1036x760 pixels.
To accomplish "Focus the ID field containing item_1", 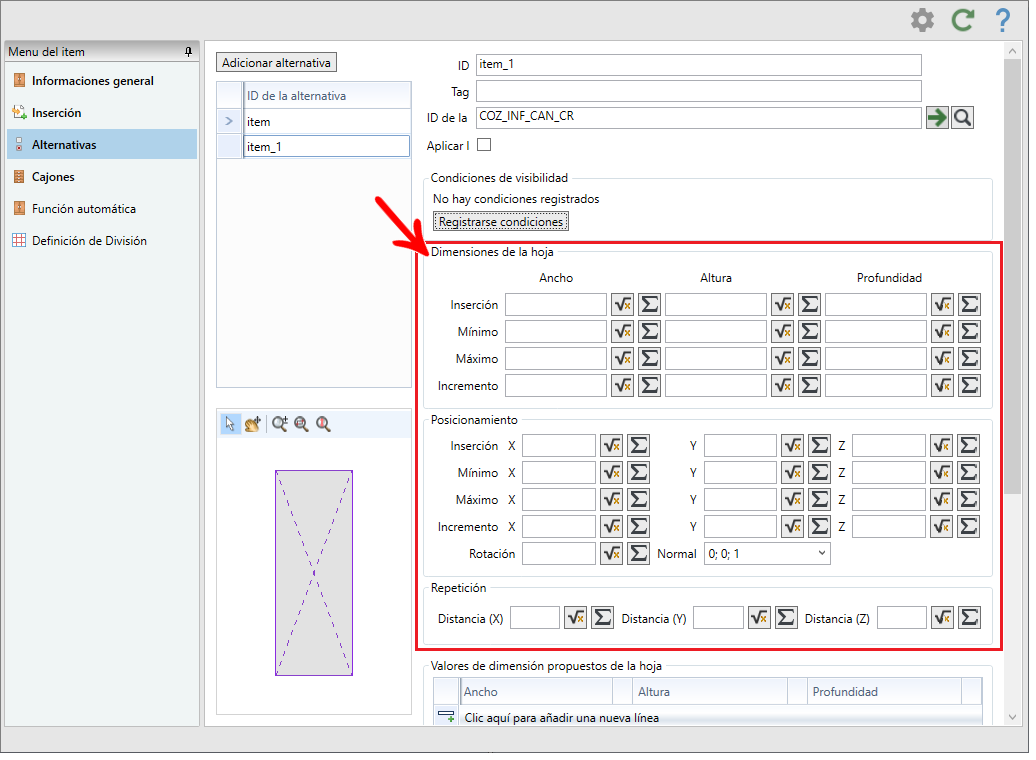I will click(x=698, y=65).
